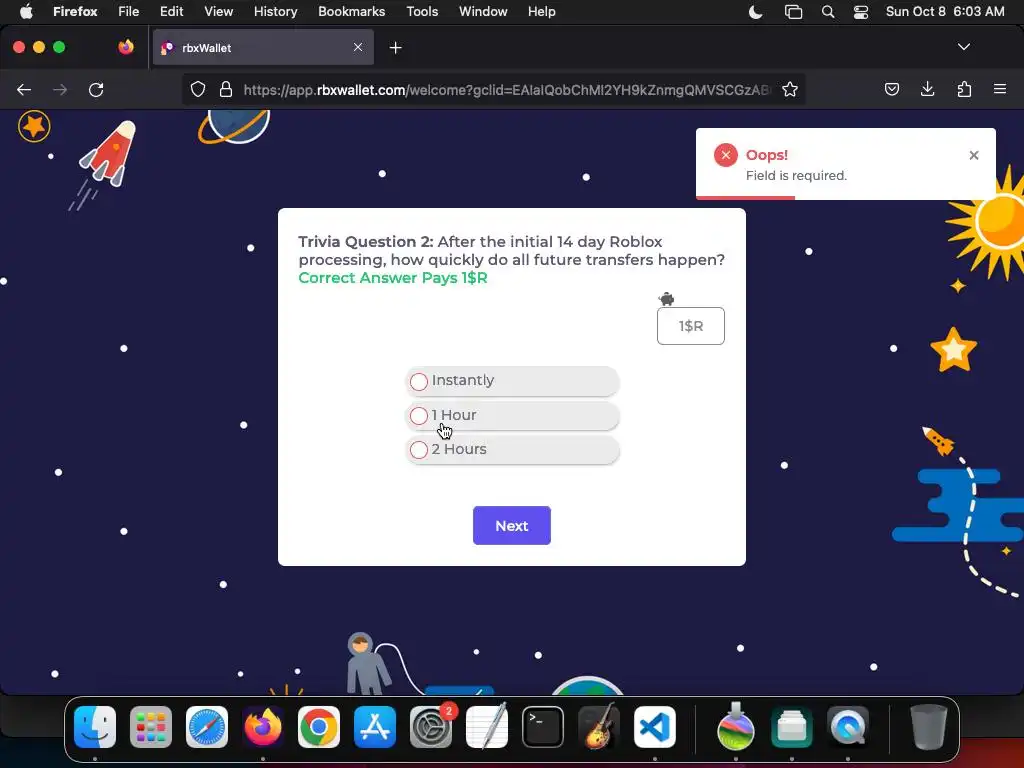Screen dimensions: 1024x768
Task: Click the 'Field is required.' message
Action: click(x=796, y=176)
